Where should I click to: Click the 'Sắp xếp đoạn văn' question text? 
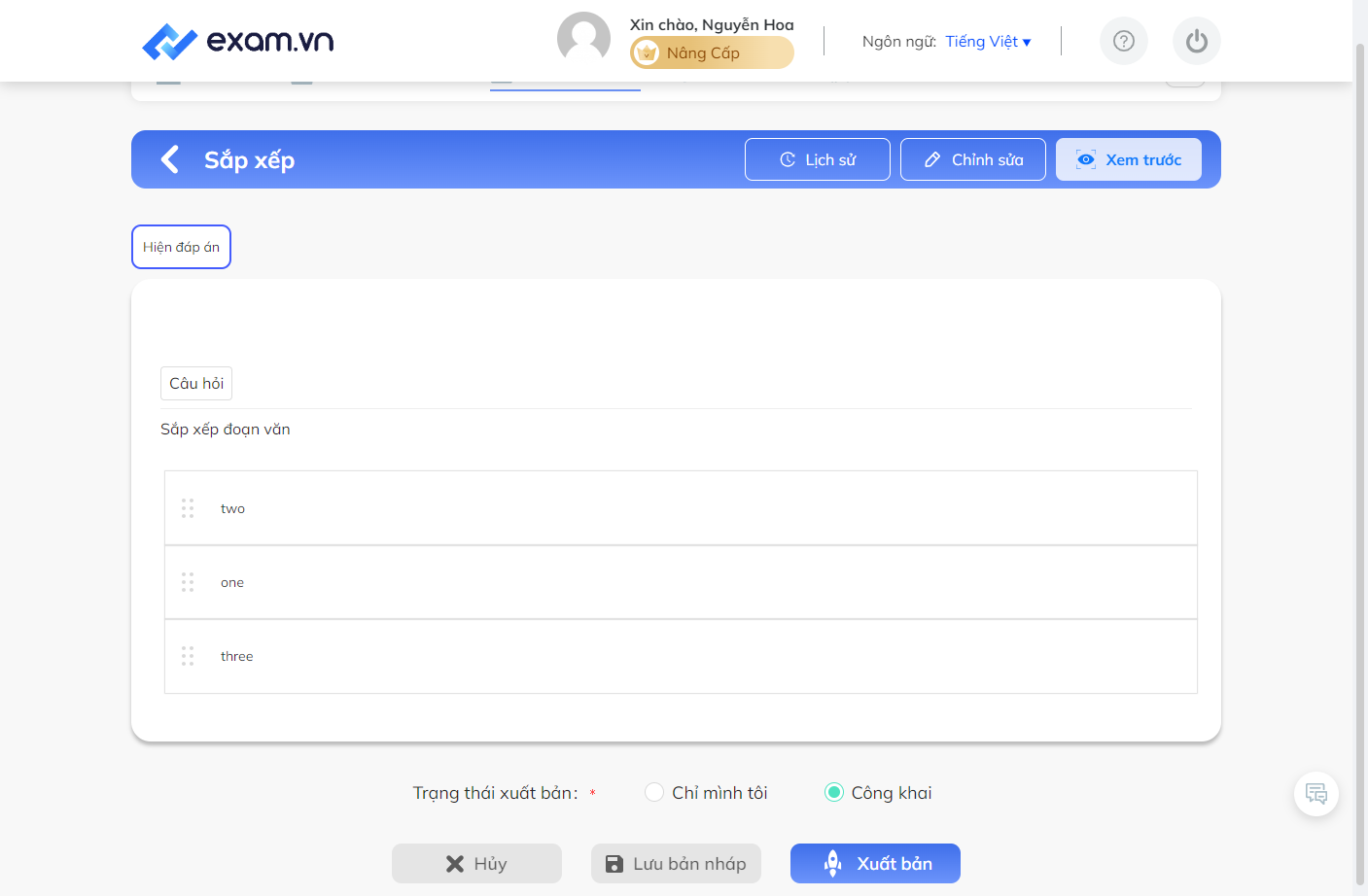pyautogui.click(x=226, y=430)
